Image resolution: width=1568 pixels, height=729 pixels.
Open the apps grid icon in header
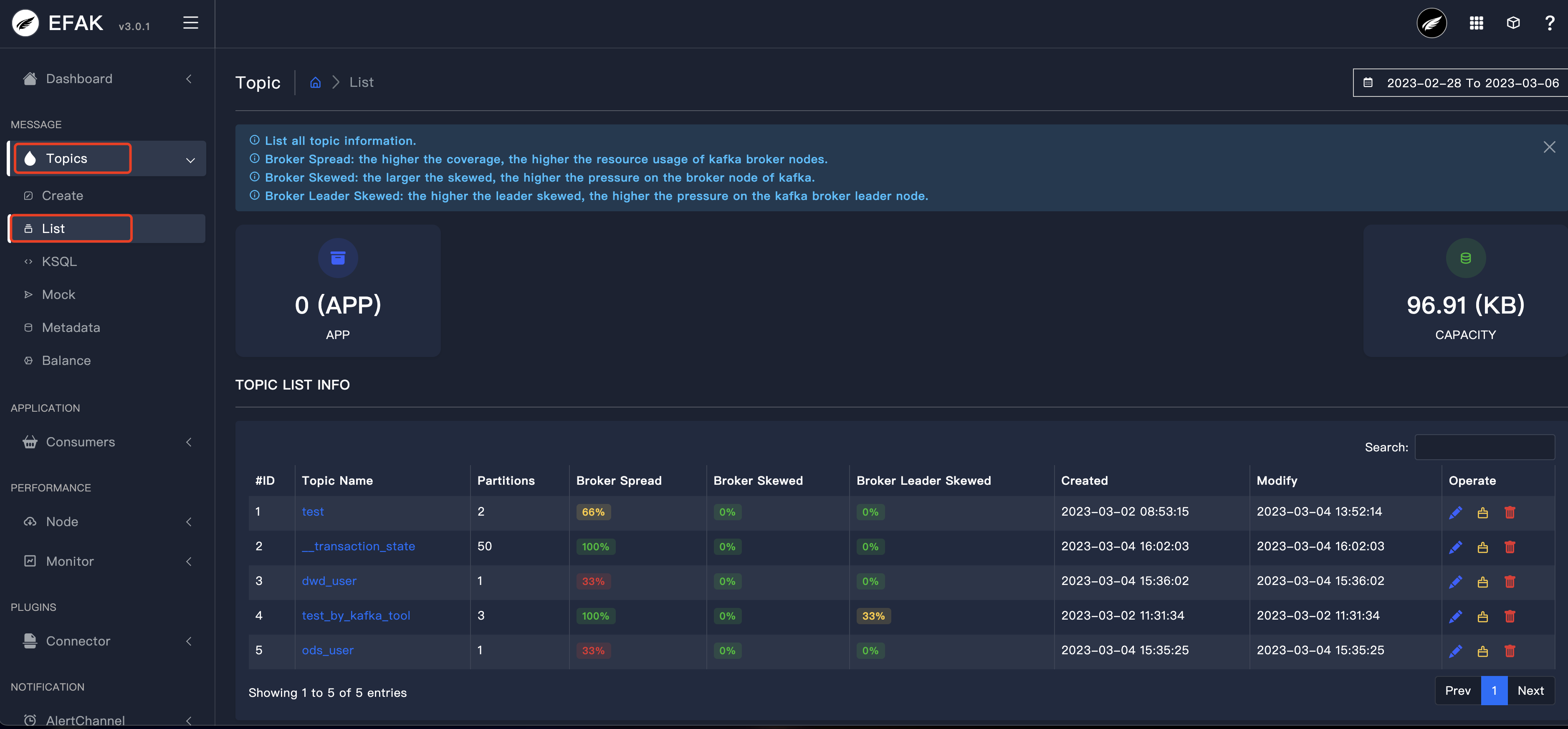pyautogui.click(x=1476, y=23)
